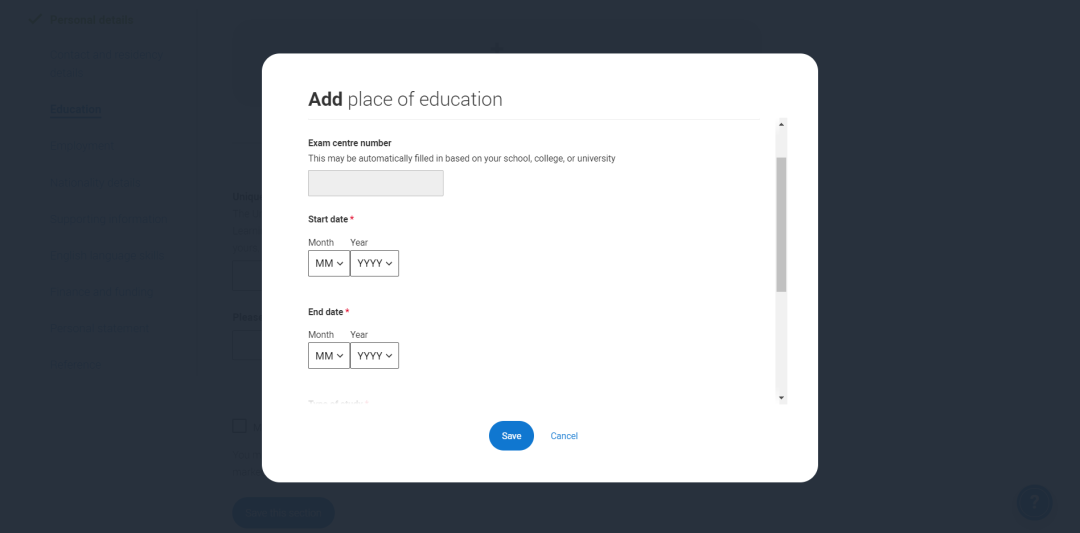The width and height of the screenshot is (1080, 533).
Task: Click the blue Save button
Action: point(511,436)
